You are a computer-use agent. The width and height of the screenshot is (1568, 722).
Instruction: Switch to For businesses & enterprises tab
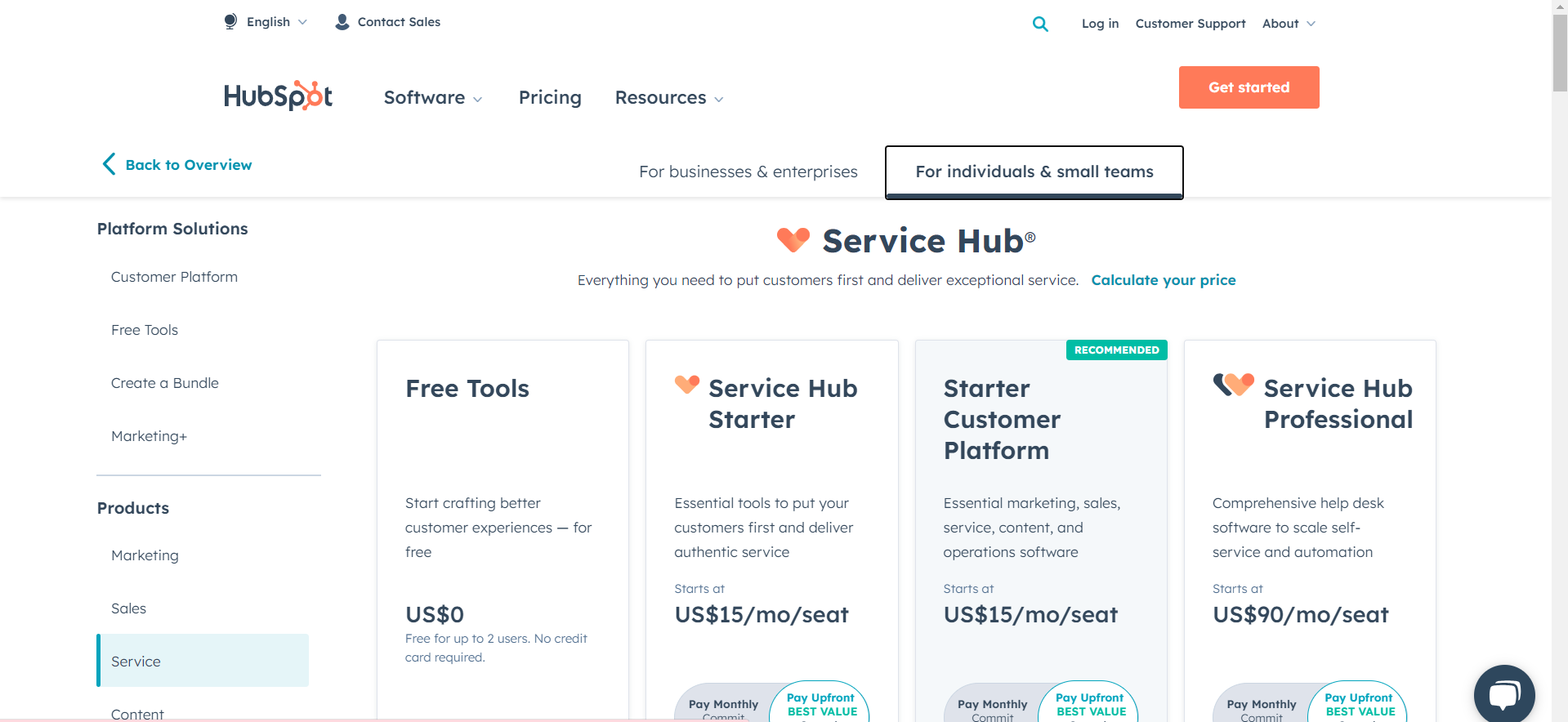tap(748, 172)
